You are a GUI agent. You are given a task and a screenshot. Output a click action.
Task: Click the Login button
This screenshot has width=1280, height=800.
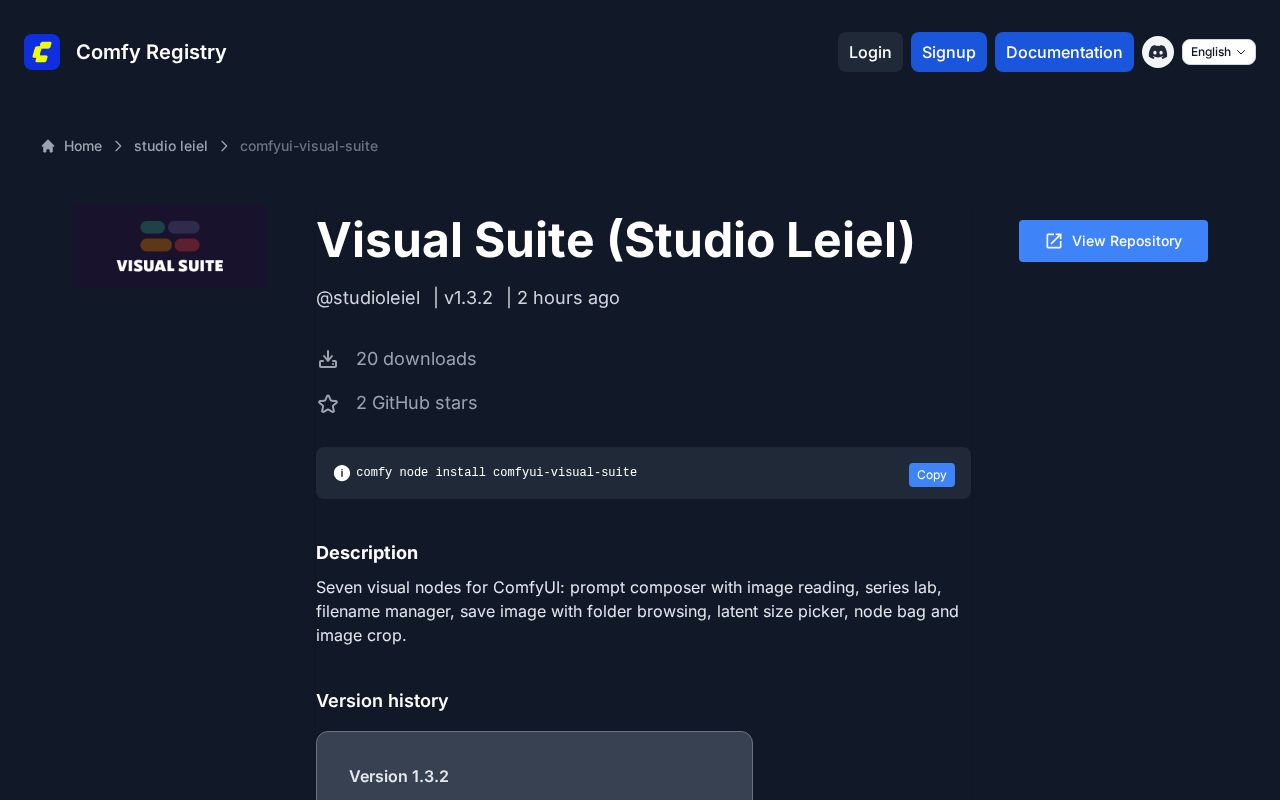(870, 52)
